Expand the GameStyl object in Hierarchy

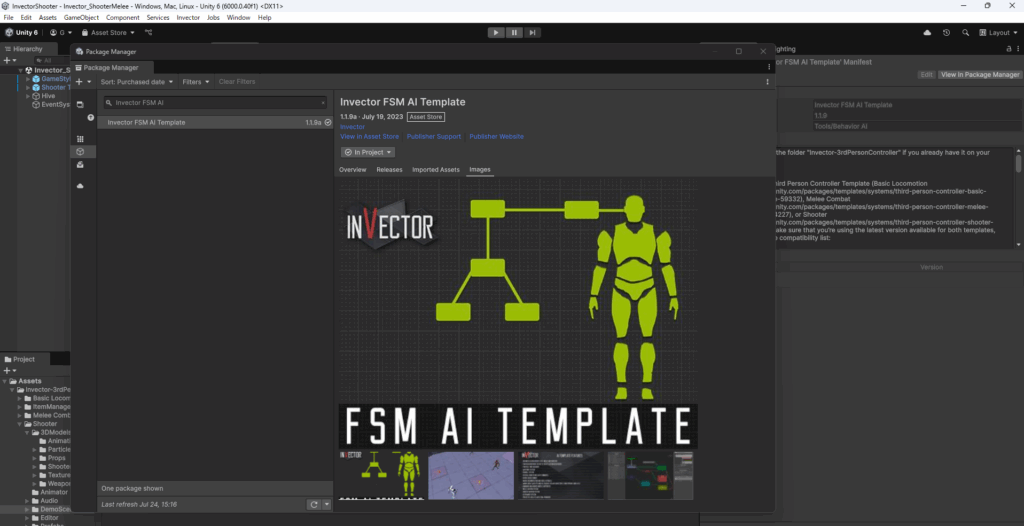28,78
